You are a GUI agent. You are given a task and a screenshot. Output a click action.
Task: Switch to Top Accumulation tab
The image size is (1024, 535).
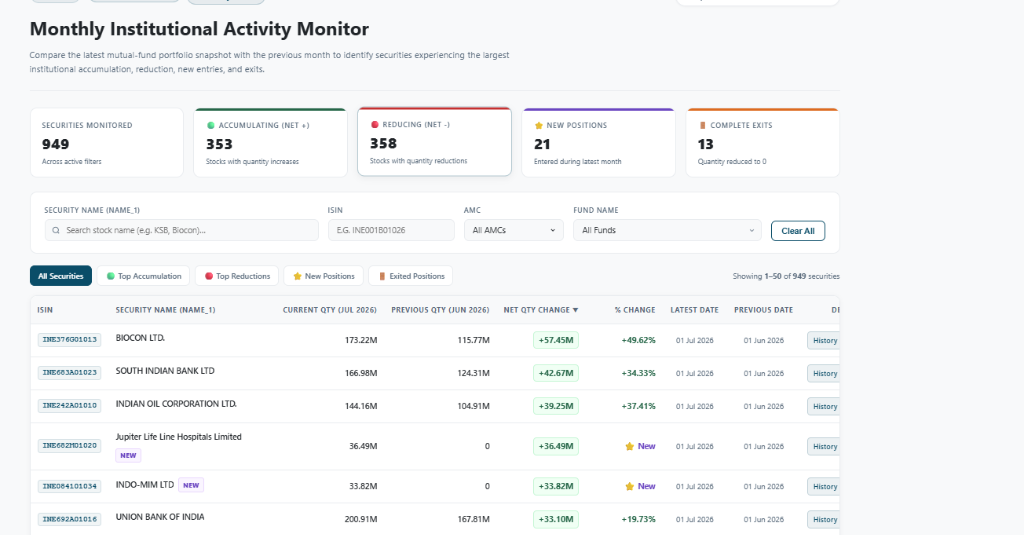pyautogui.click(x=144, y=276)
